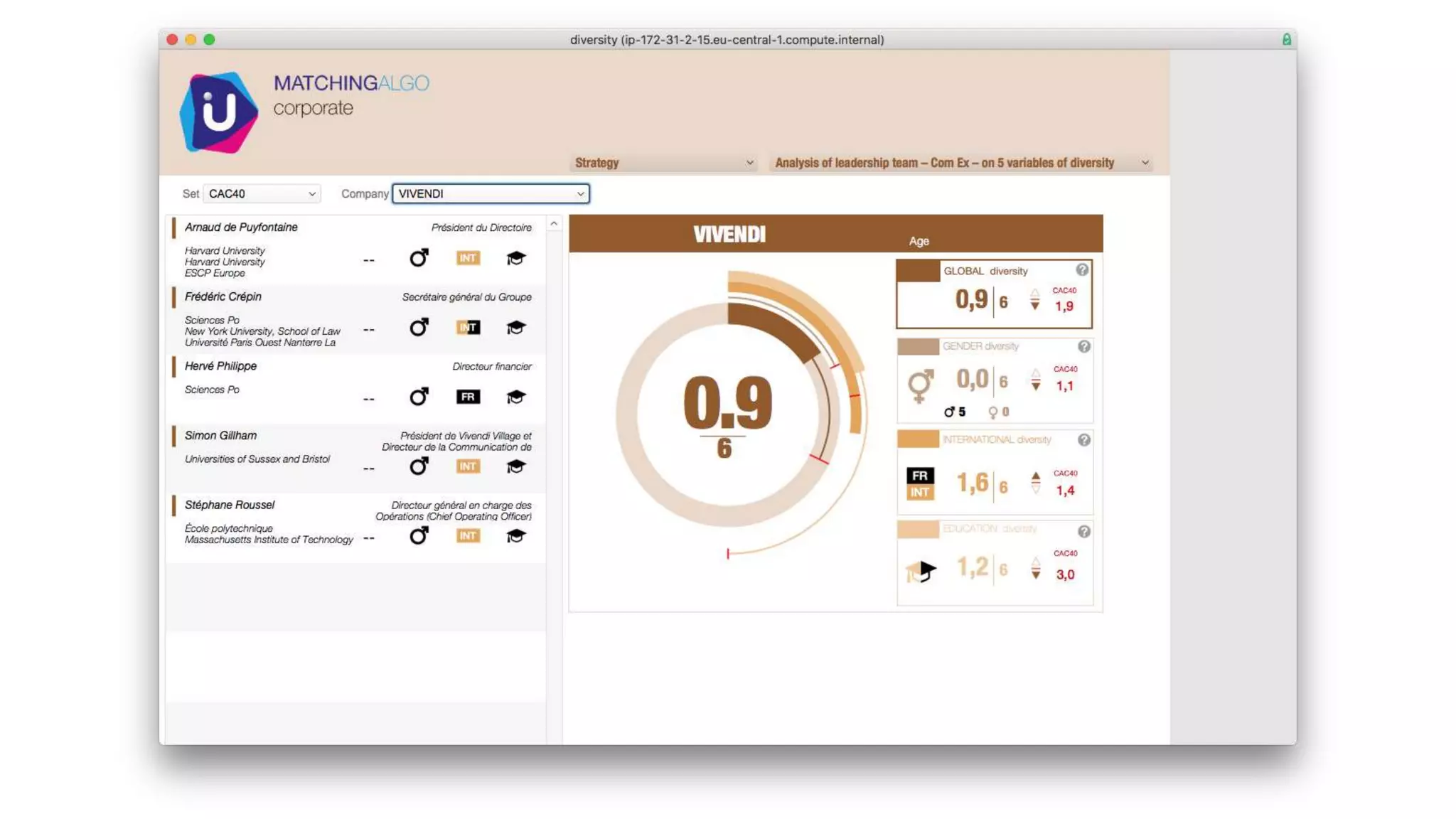Open help for GENDER diversity
1456x819 pixels.
tap(1083, 347)
